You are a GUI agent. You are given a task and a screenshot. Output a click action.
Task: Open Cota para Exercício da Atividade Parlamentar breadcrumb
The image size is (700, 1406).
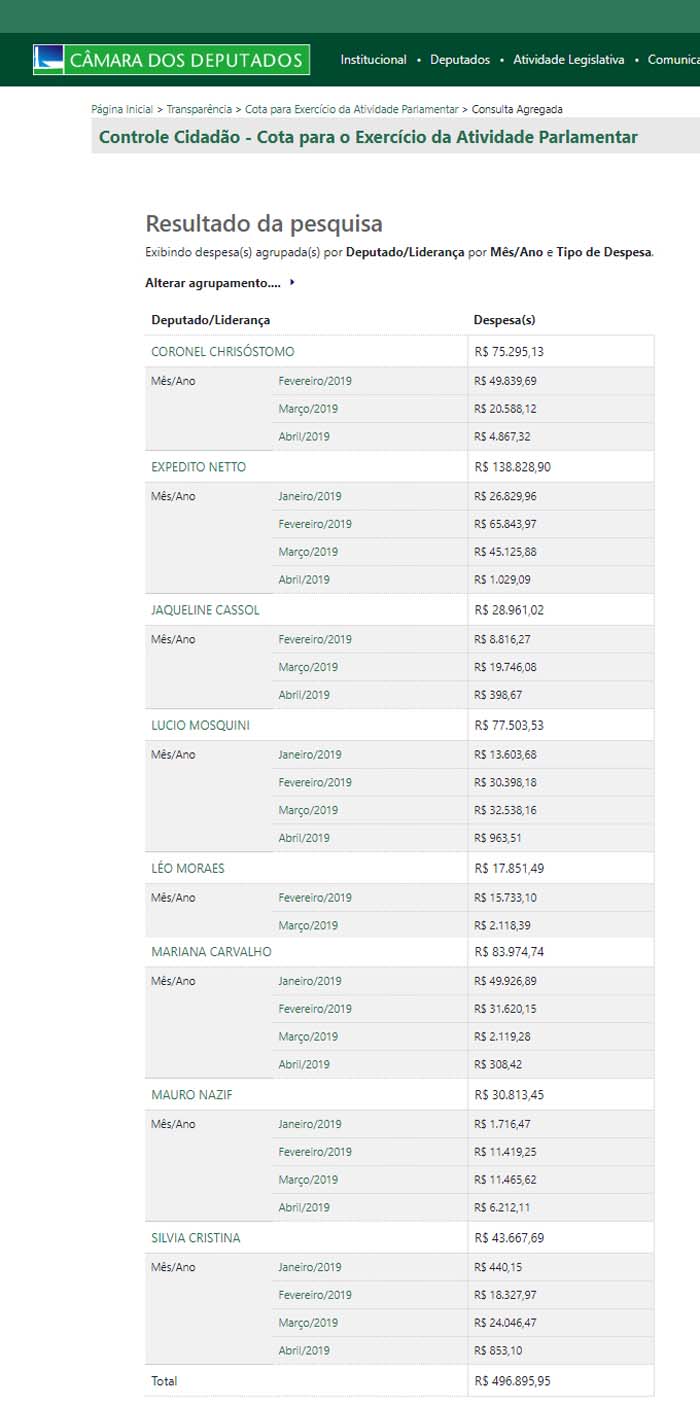click(352, 109)
